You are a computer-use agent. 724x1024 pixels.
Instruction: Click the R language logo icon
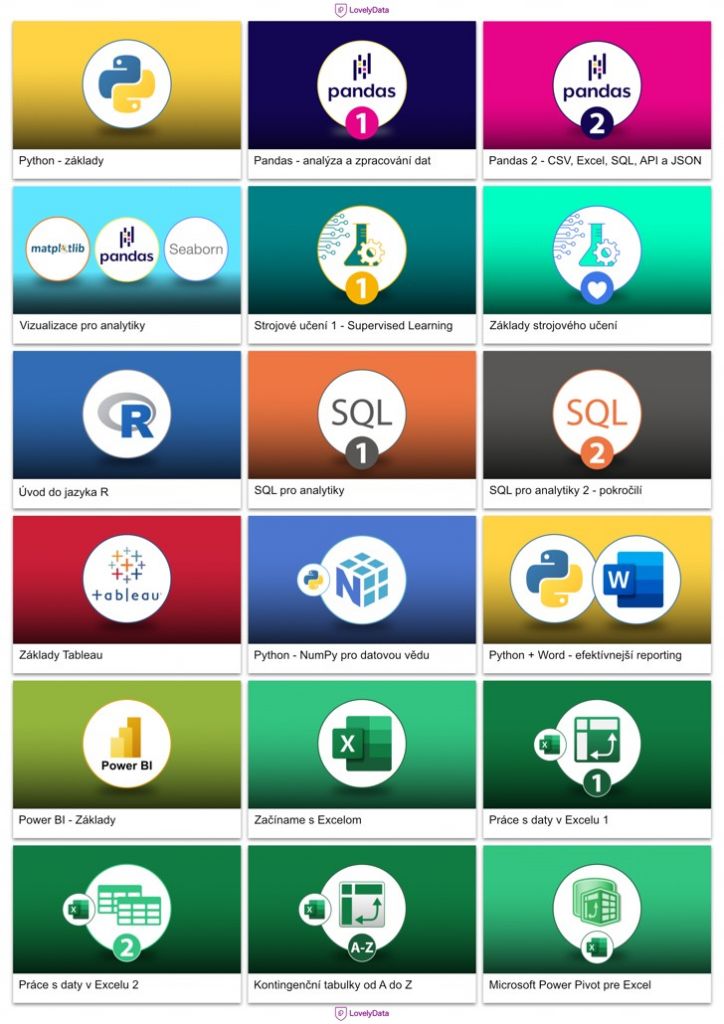(x=126, y=414)
